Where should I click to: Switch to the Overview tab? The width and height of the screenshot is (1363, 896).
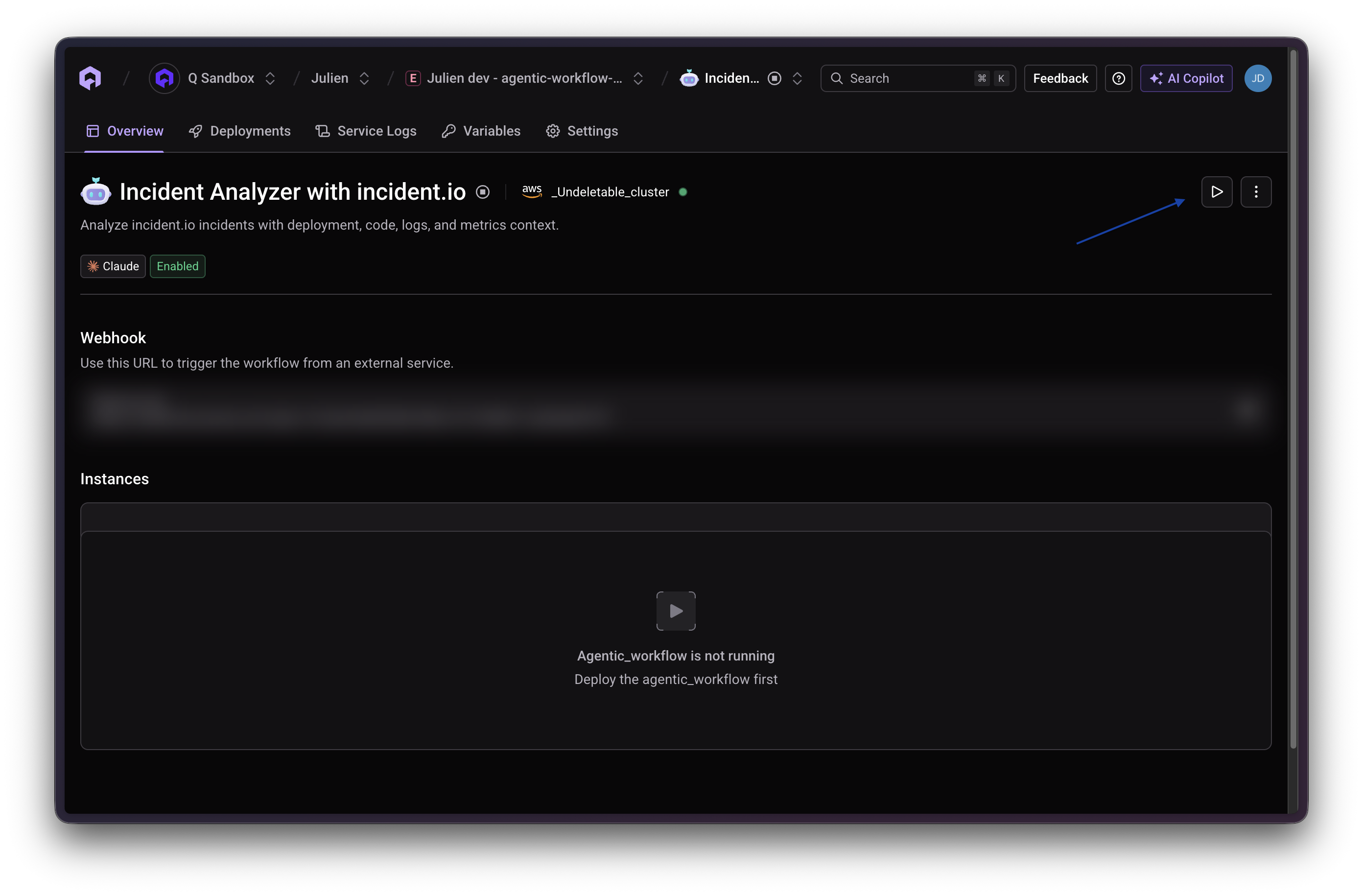[x=124, y=131]
